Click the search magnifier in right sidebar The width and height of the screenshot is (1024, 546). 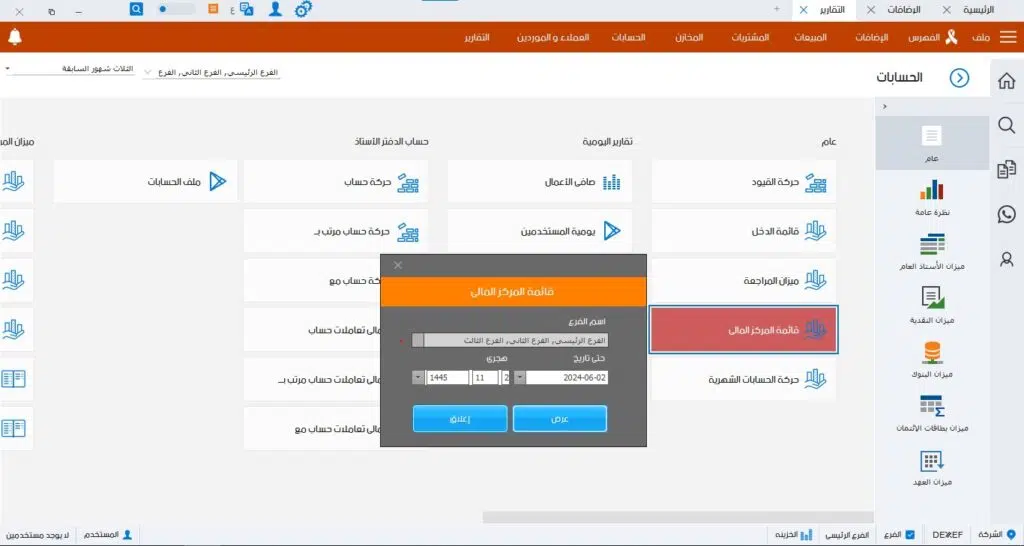pos(1006,125)
